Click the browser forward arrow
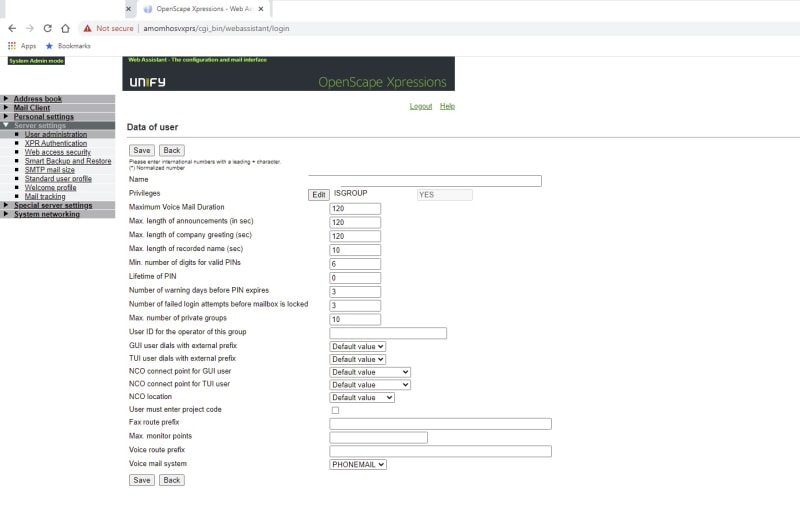This screenshot has height=506, width=800. click(x=30, y=29)
